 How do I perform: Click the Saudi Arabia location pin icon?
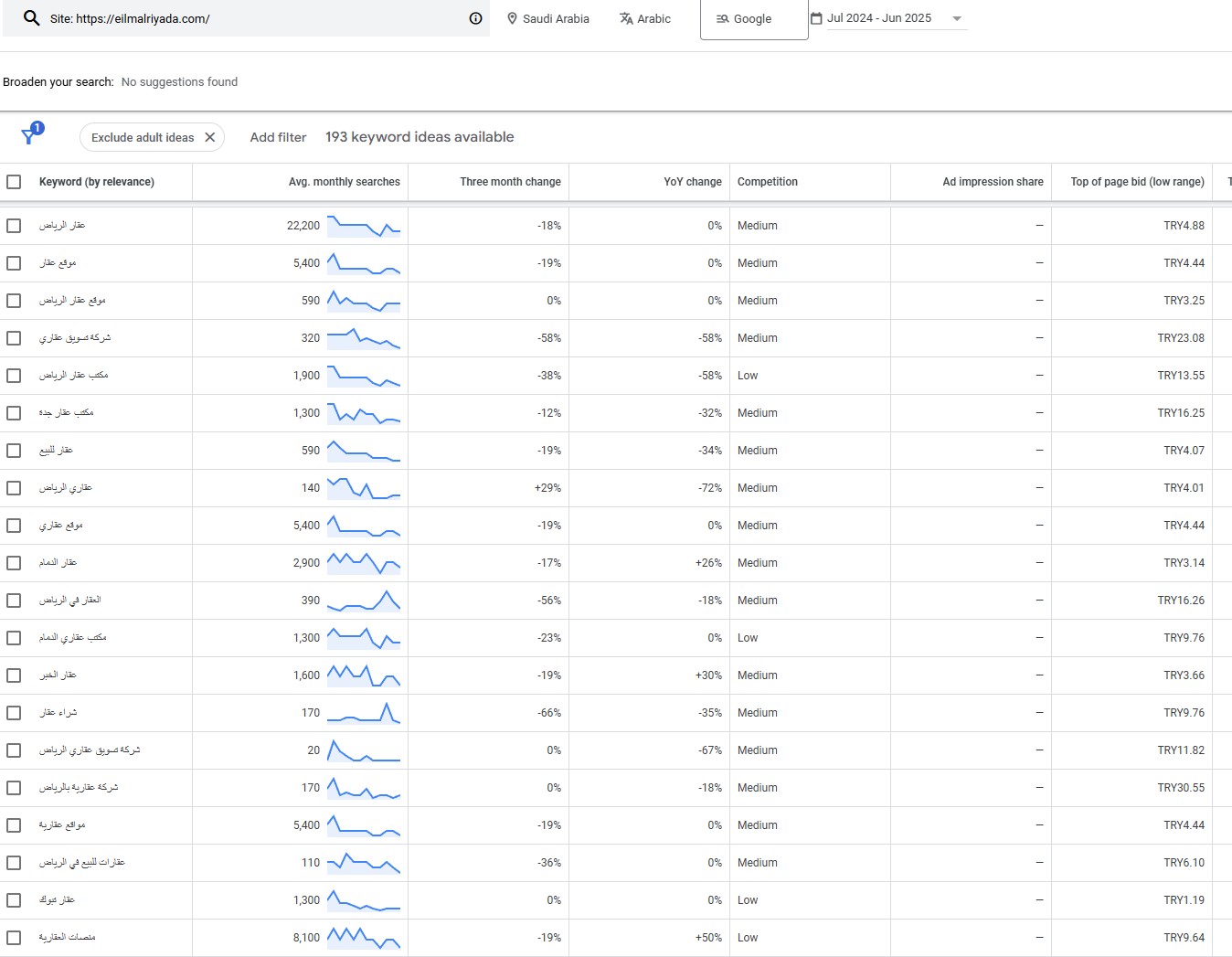click(512, 18)
